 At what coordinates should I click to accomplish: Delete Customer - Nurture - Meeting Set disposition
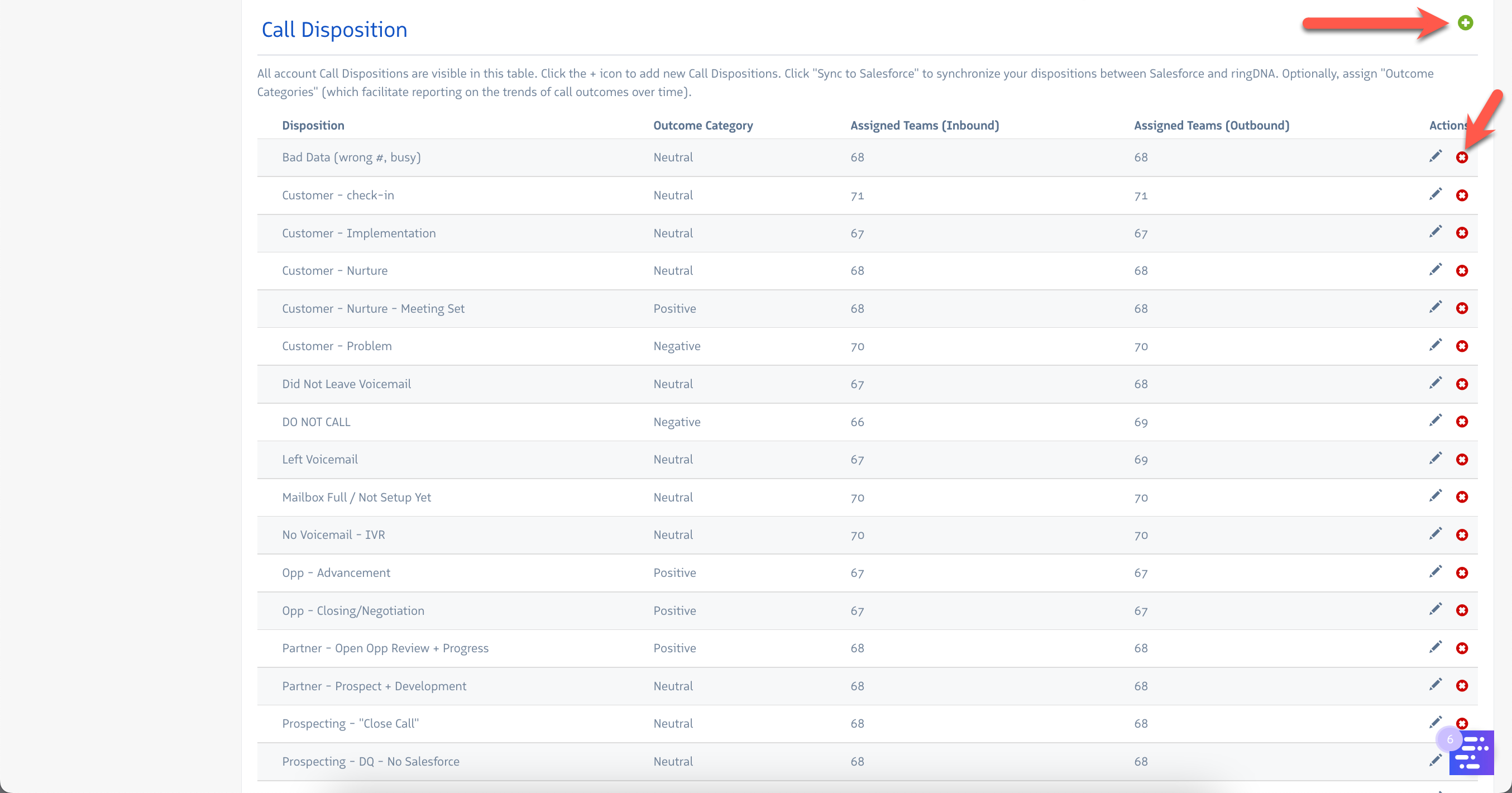(x=1462, y=308)
